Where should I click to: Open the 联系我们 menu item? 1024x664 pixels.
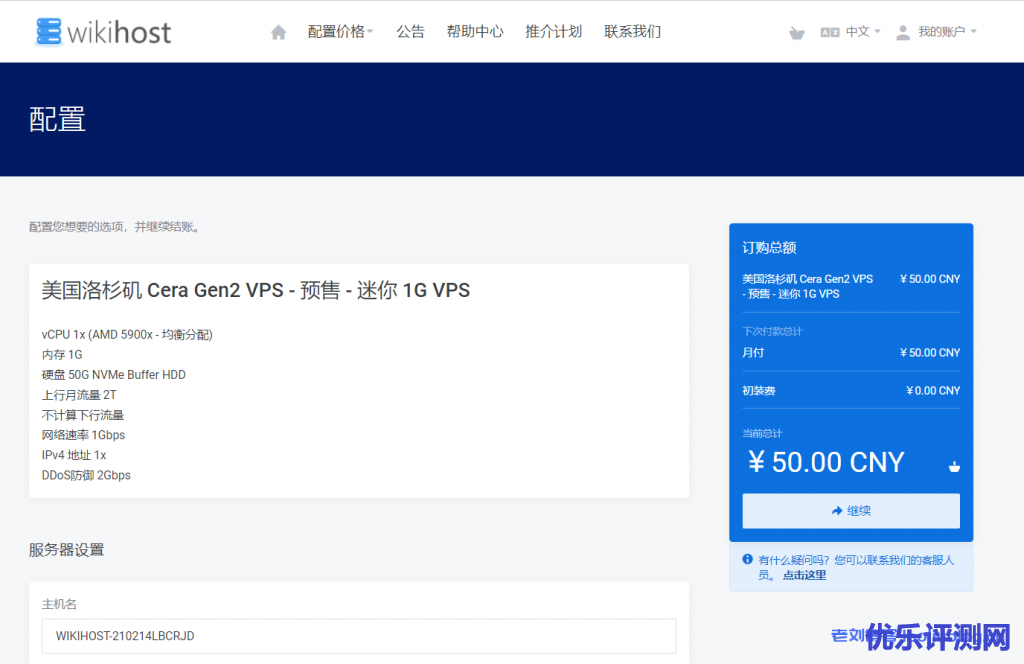coord(632,31)
